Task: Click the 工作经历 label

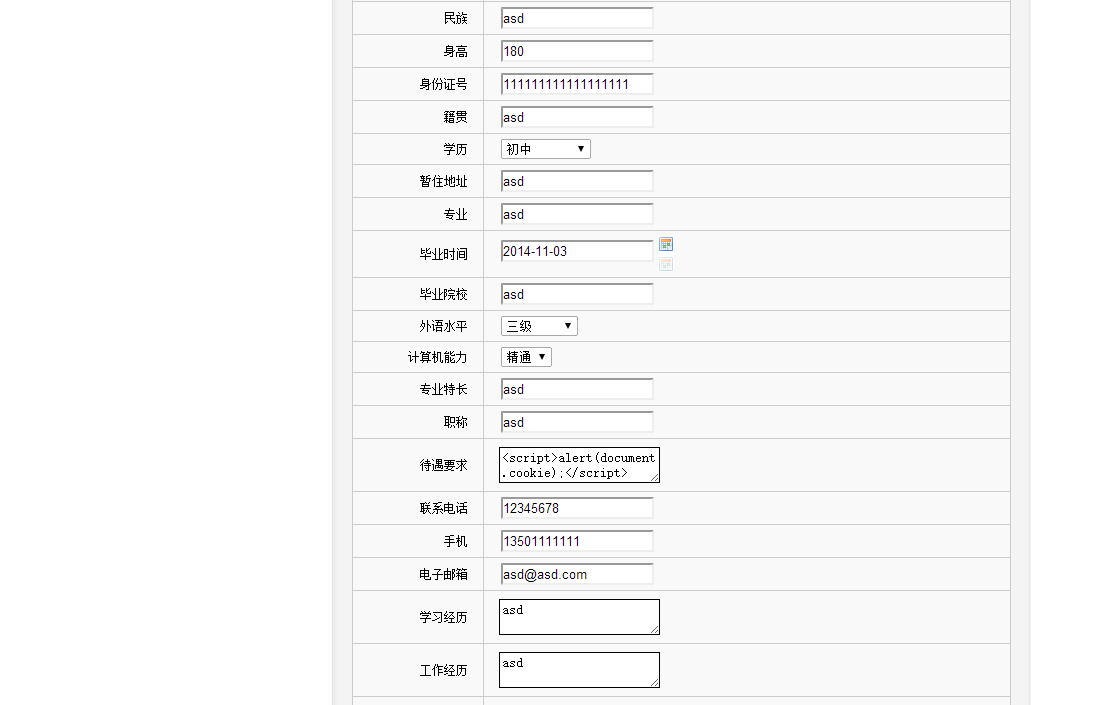Action: pyautogui.click(x=443, y=671)
